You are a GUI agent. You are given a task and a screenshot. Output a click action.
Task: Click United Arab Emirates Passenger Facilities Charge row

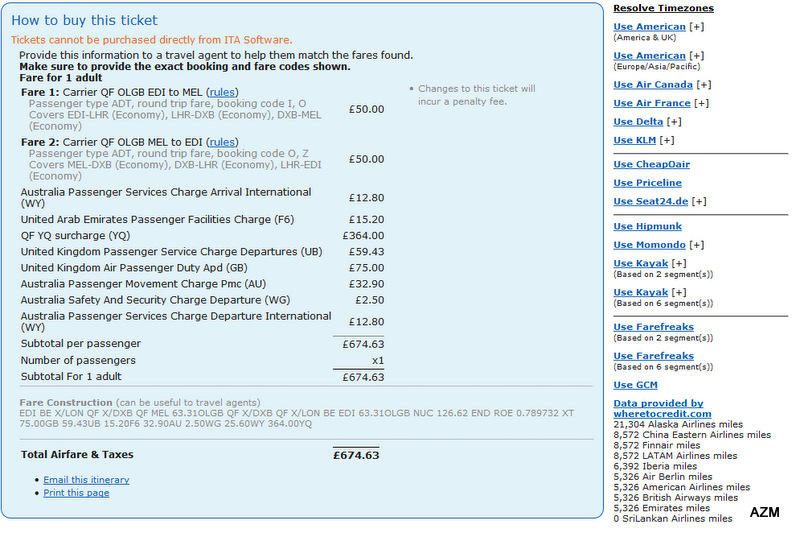[x=202, y=220]
